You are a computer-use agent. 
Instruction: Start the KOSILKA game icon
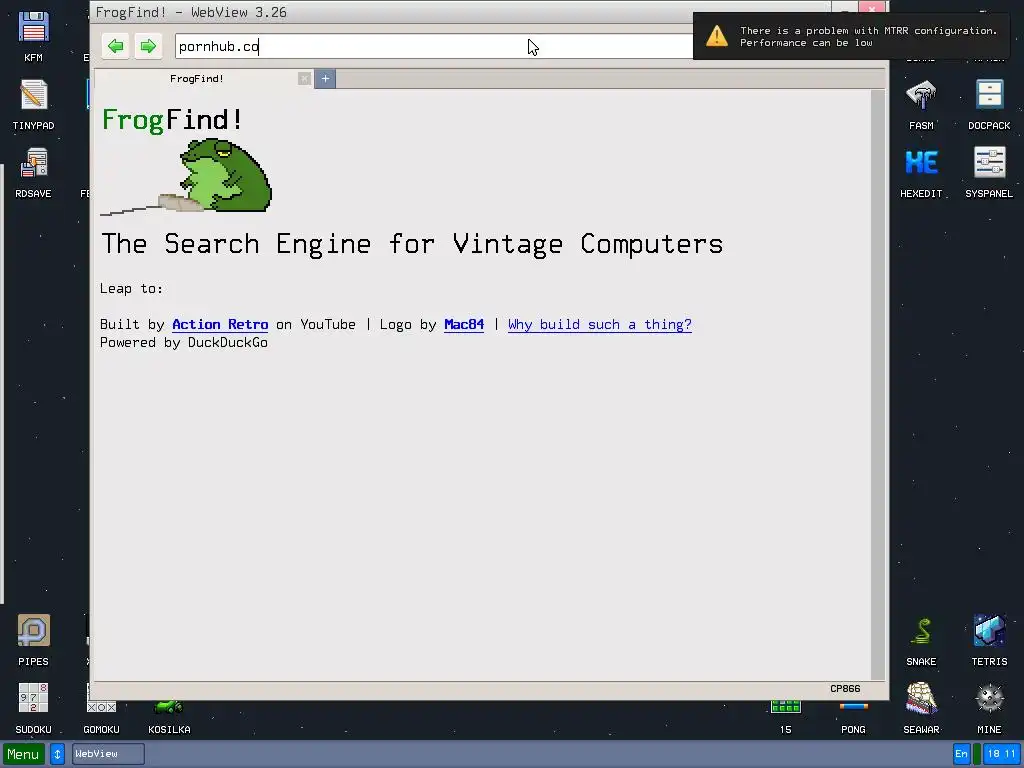coord(169,716)
